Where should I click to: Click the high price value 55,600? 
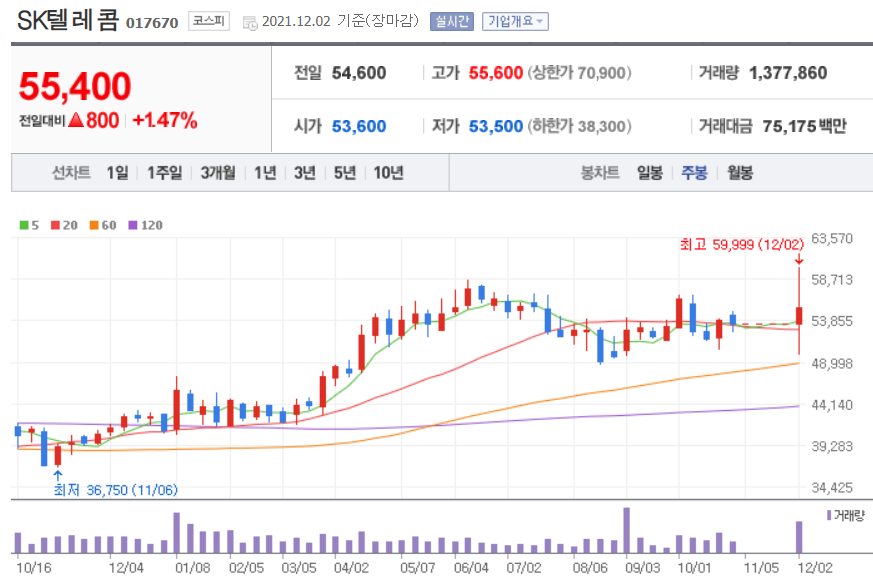click(x=496, y=73)
